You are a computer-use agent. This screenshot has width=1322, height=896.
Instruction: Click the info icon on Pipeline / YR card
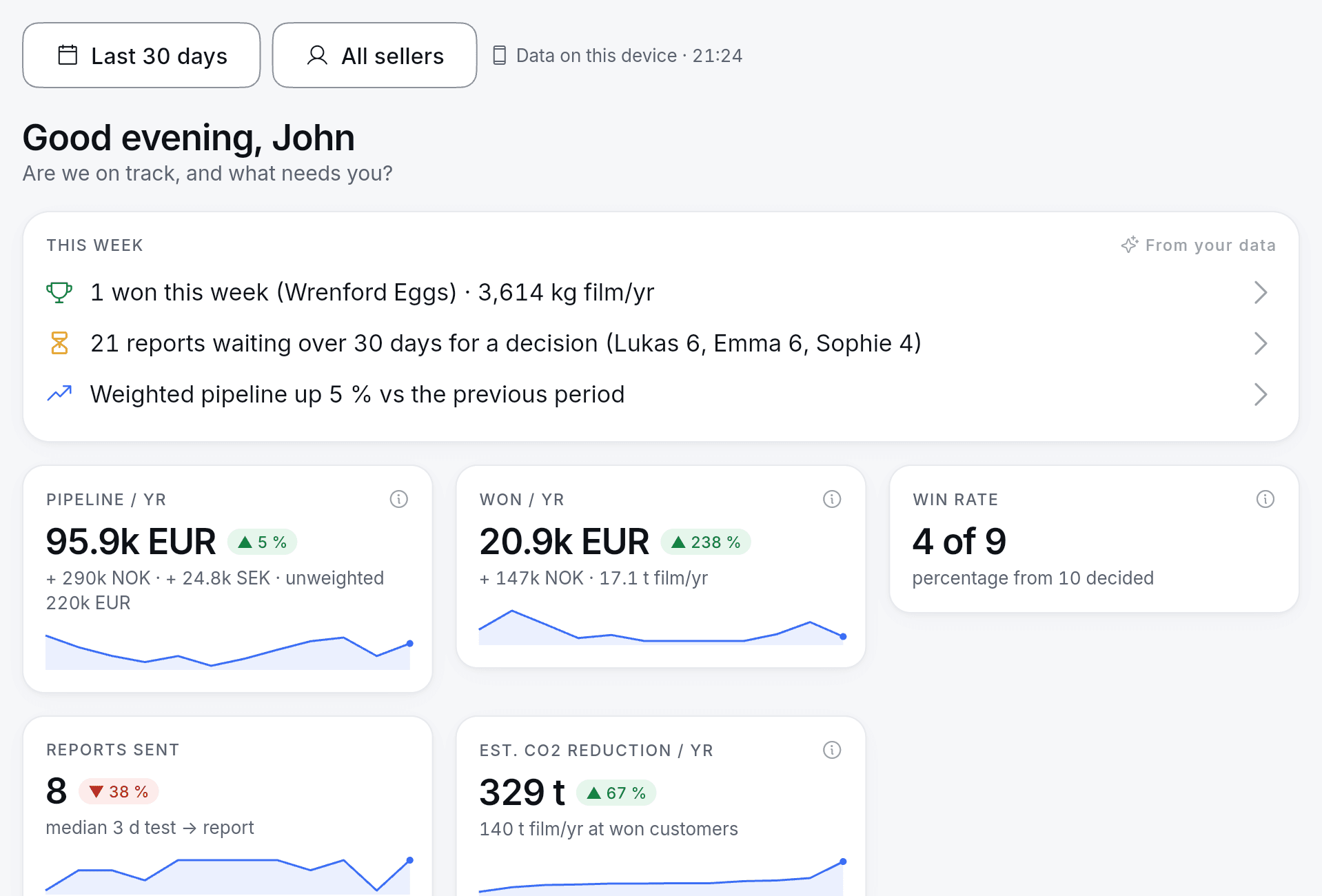399,499
